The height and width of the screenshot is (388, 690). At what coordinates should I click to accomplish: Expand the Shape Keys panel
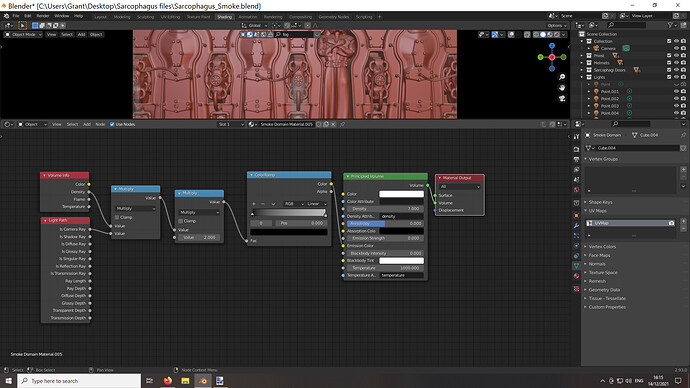click(600, 202)
